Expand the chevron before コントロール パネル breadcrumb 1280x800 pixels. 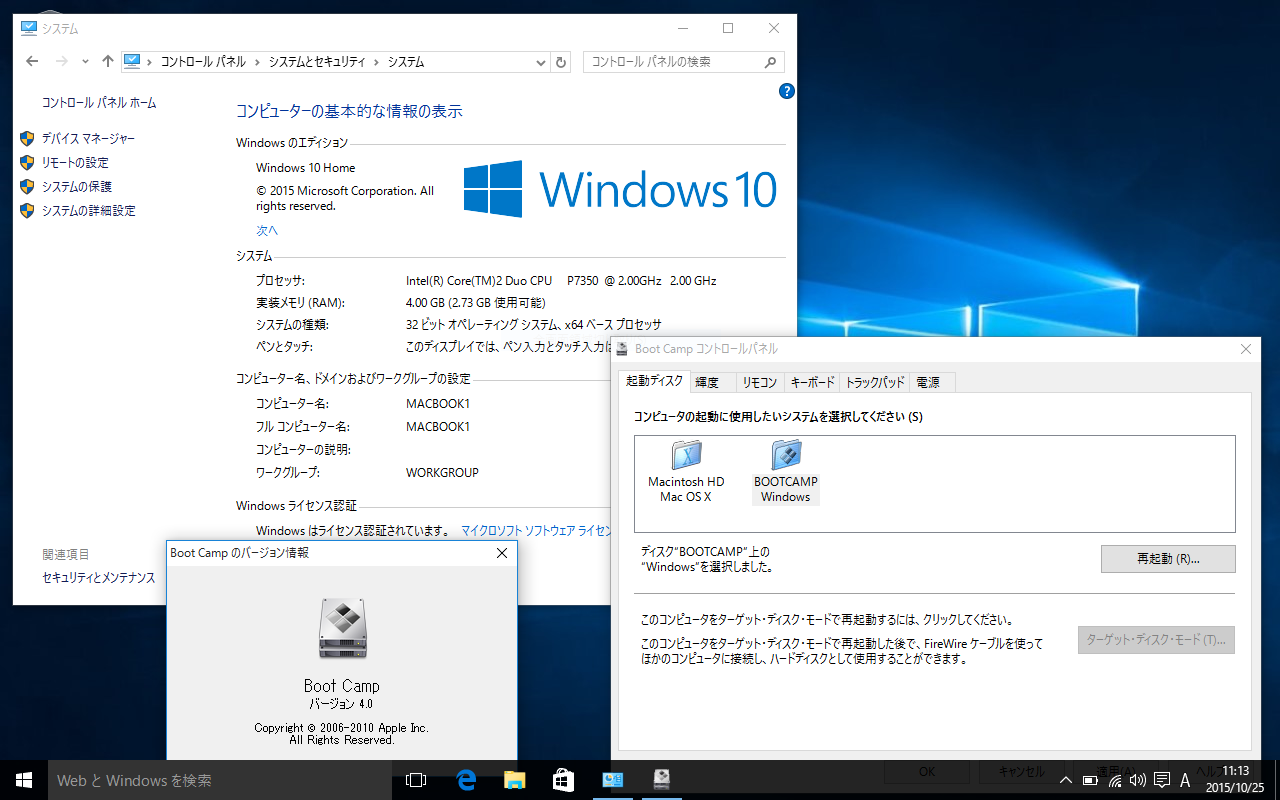[150, 62]
